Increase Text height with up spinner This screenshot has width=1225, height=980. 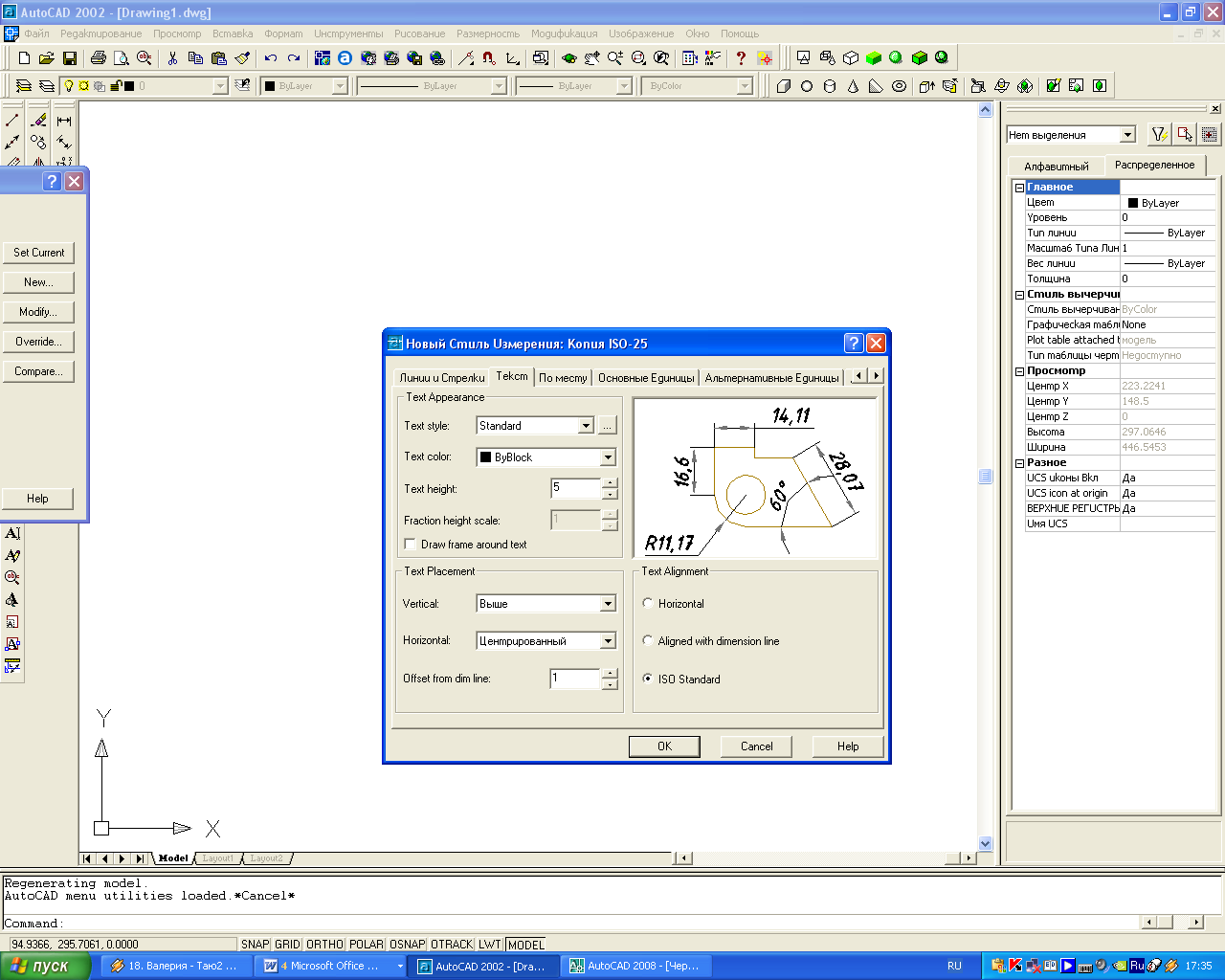tap(610, 483)
